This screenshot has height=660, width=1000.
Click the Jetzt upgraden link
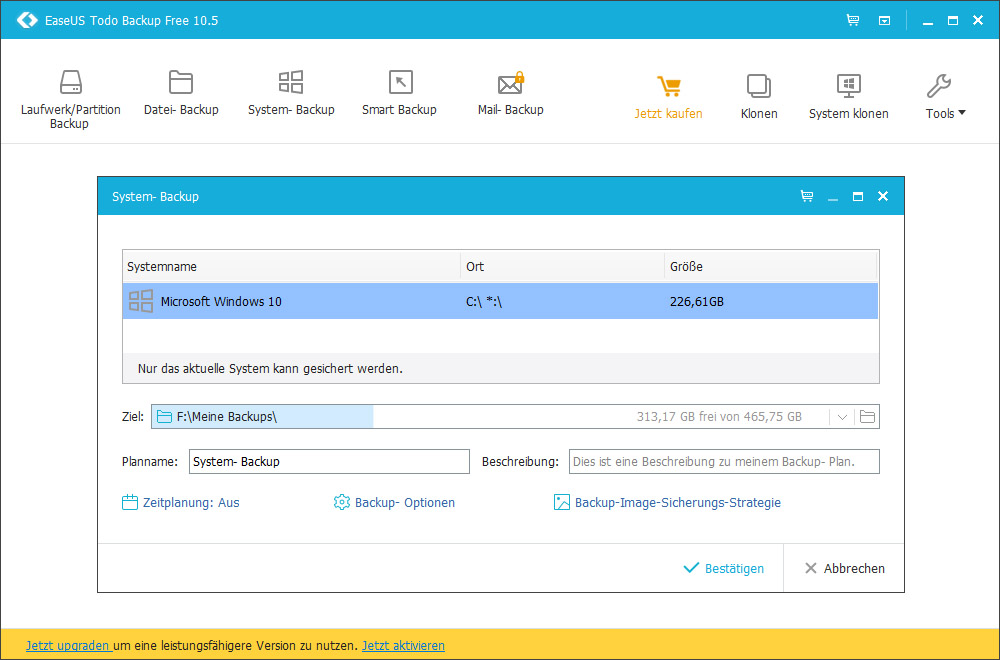68,646
